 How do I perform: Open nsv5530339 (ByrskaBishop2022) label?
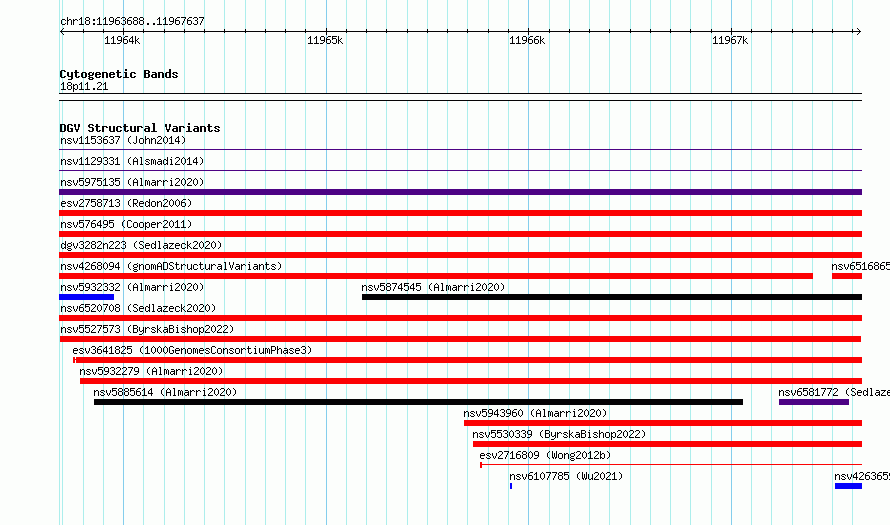(x=559, y=434)
